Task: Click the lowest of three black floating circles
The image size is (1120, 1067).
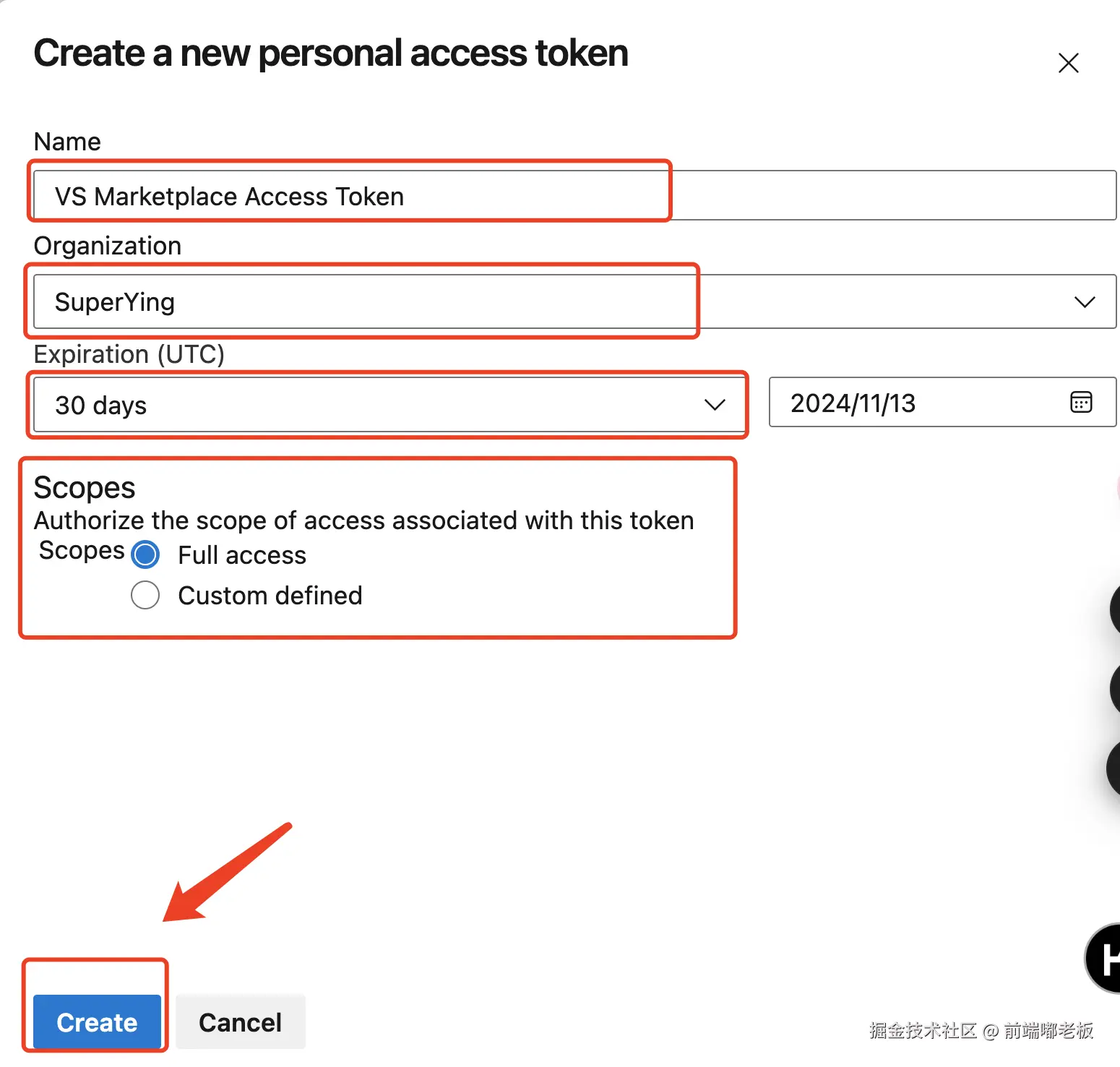Action: (1113, 768)
